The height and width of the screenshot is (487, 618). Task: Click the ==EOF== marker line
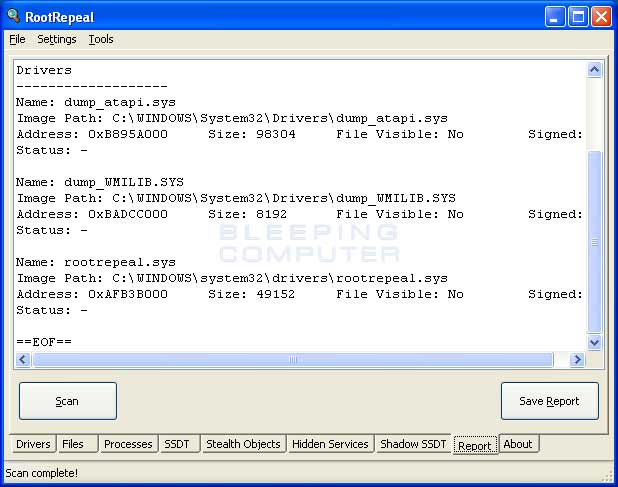point(44,342)
